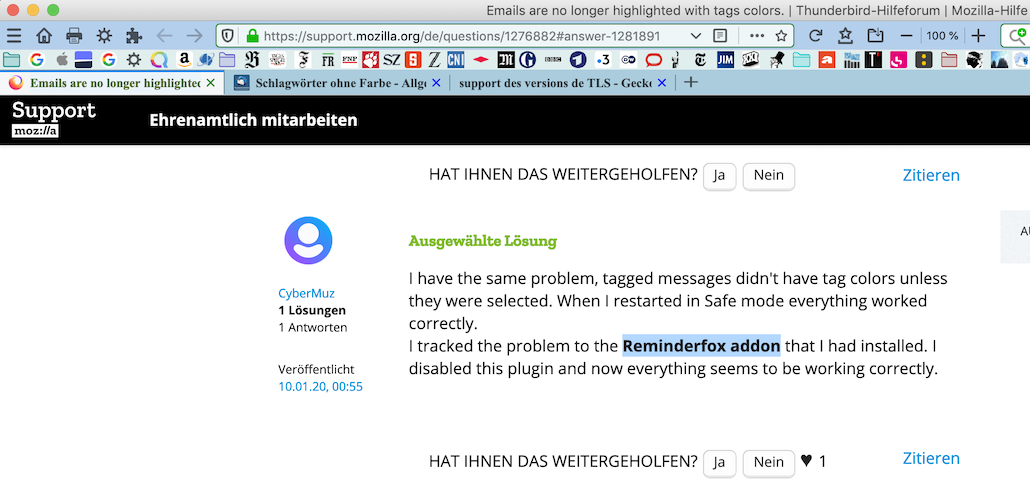Open the teal folder beside the orange 'a' bookmark
1030x495 pixels.
[x=801, y=60]
